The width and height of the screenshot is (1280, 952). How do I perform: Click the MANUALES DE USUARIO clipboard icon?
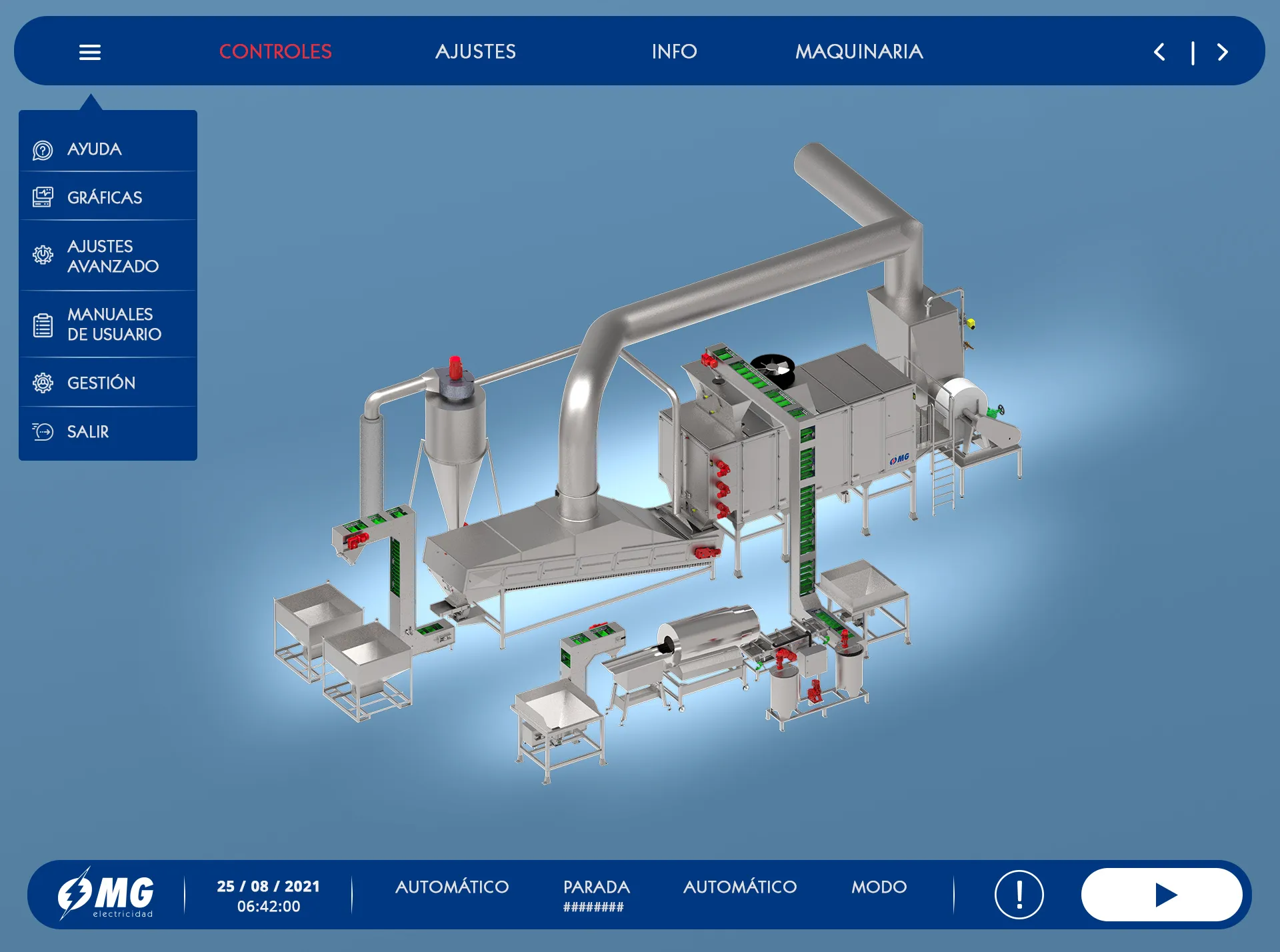click(x=43, y=325)
